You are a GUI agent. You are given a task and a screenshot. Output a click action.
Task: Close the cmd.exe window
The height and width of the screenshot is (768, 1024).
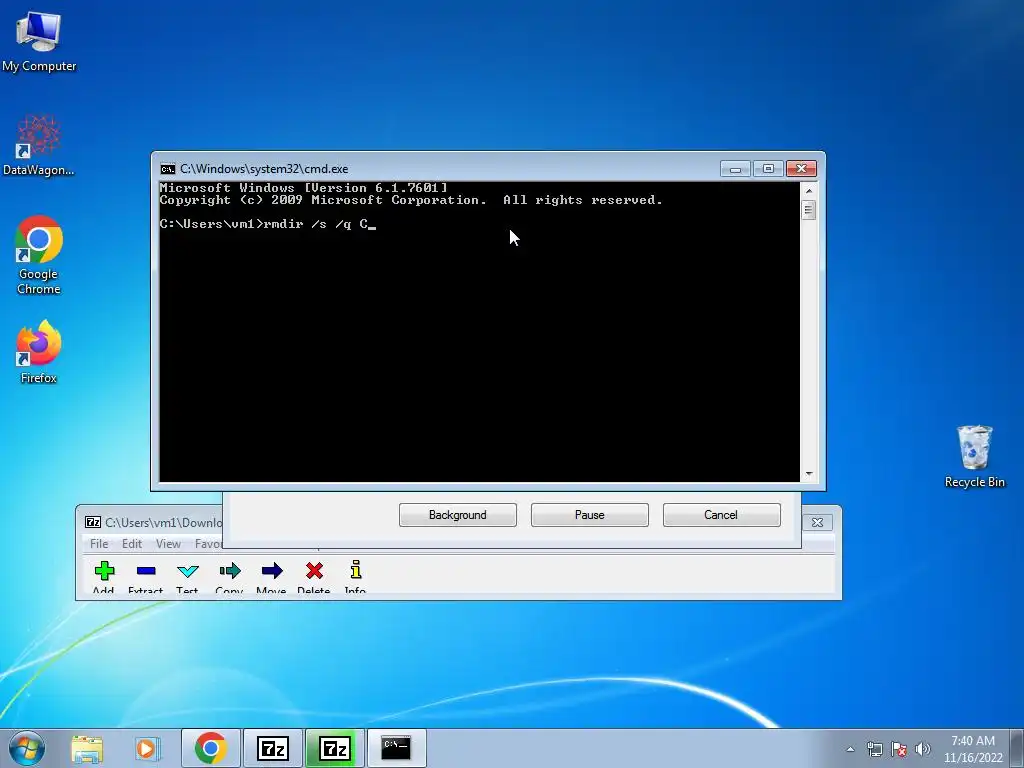coord(801,169)
